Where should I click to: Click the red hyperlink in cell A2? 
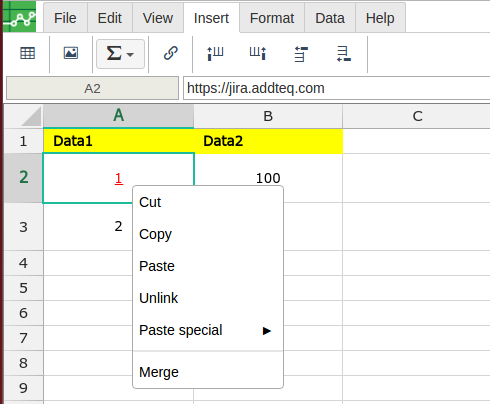click(x=119, y=178)
